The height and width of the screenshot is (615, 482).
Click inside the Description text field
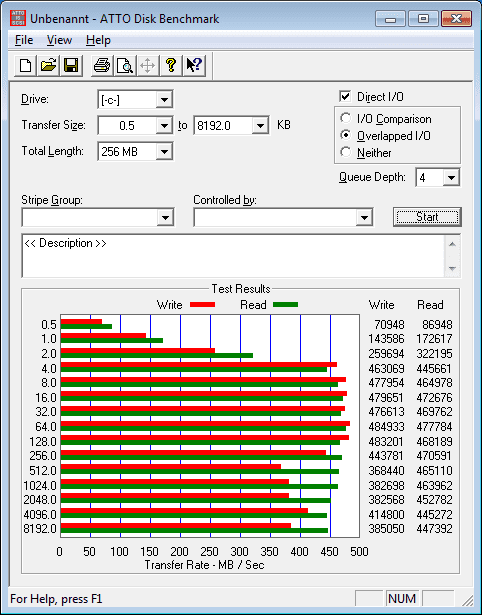[233, 256]
